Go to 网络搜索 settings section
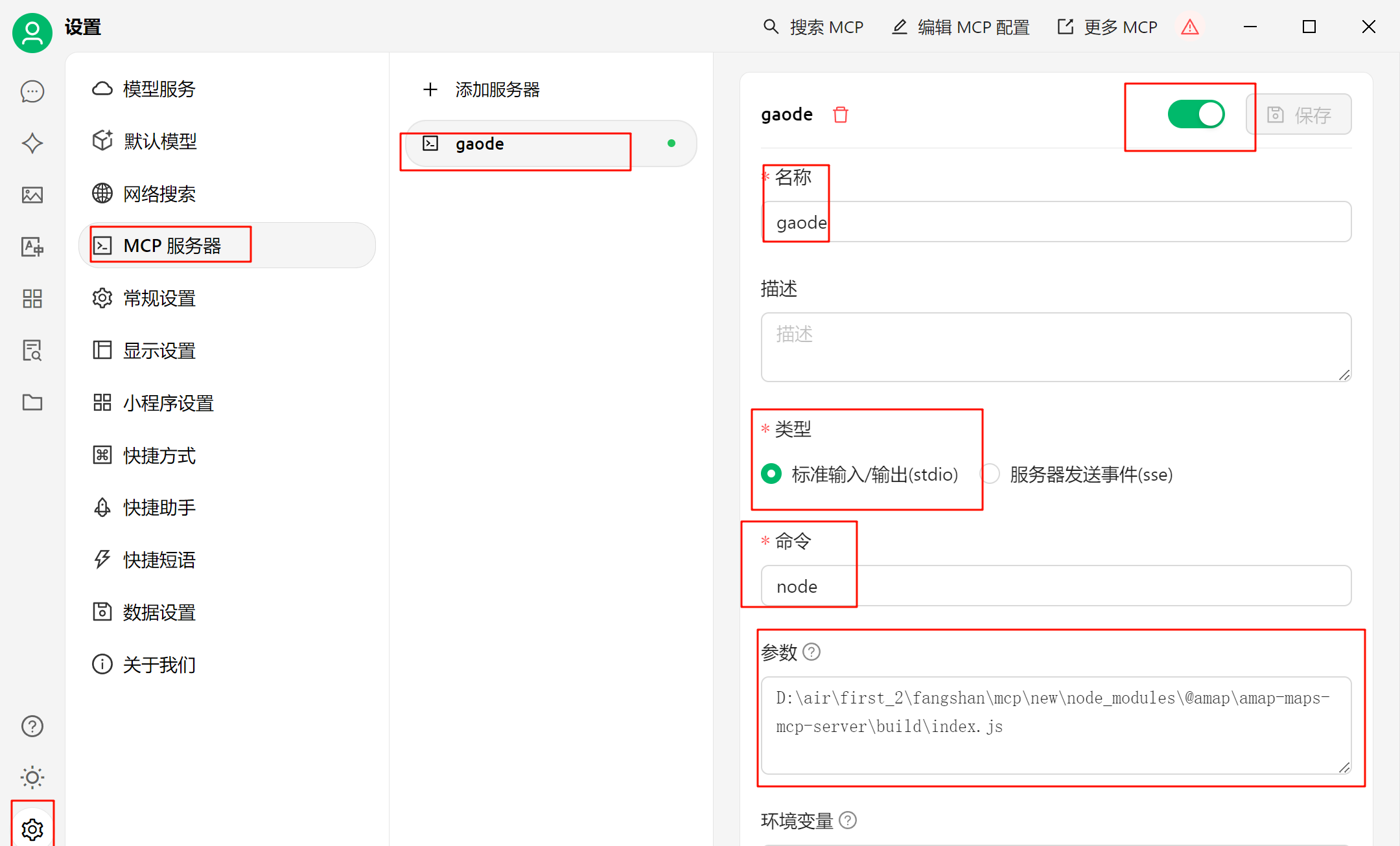The height and width of the screenshot is (846, 1400). [159, 194]
